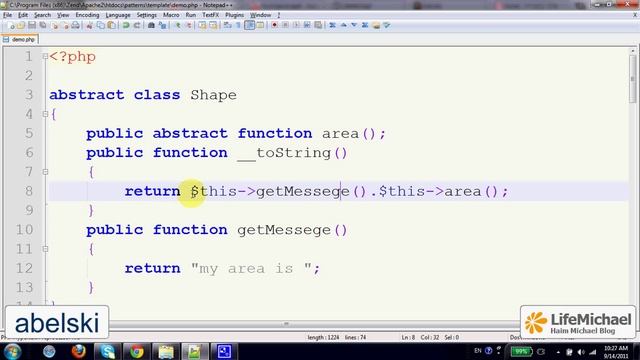Click '__toString()' on line 6
Screen dimensions: 640x360
[x=292, y=153]
